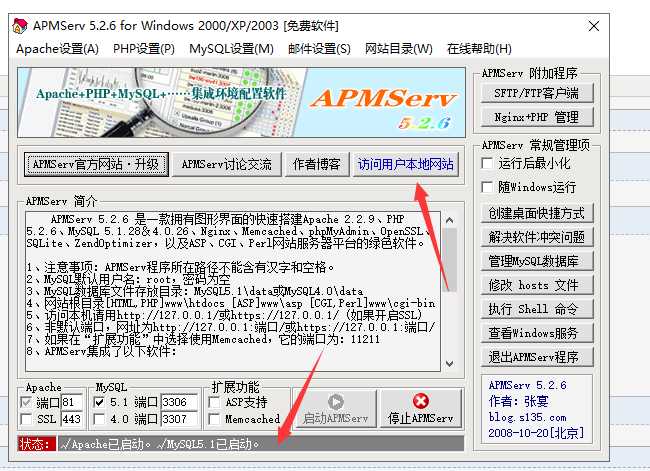Click the status text MySQL5.1已启动
Screen dimensions: 650x471
pyautogui.click(x=208, y=444)
